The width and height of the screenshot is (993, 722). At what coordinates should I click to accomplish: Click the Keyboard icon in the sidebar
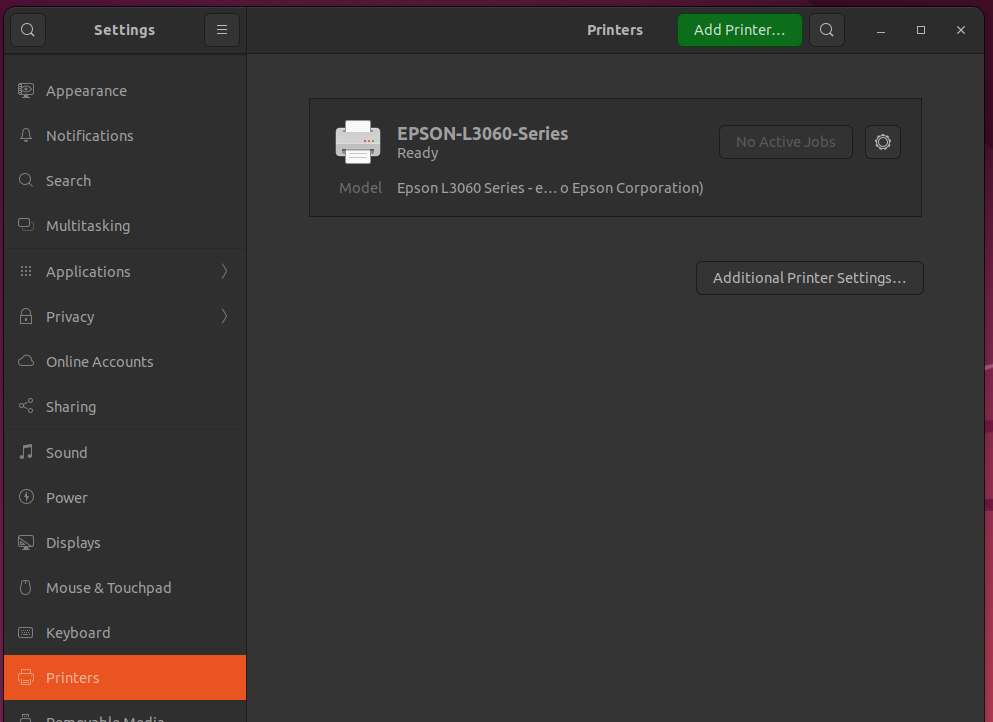pyautogui.click(x=26, y=633)
